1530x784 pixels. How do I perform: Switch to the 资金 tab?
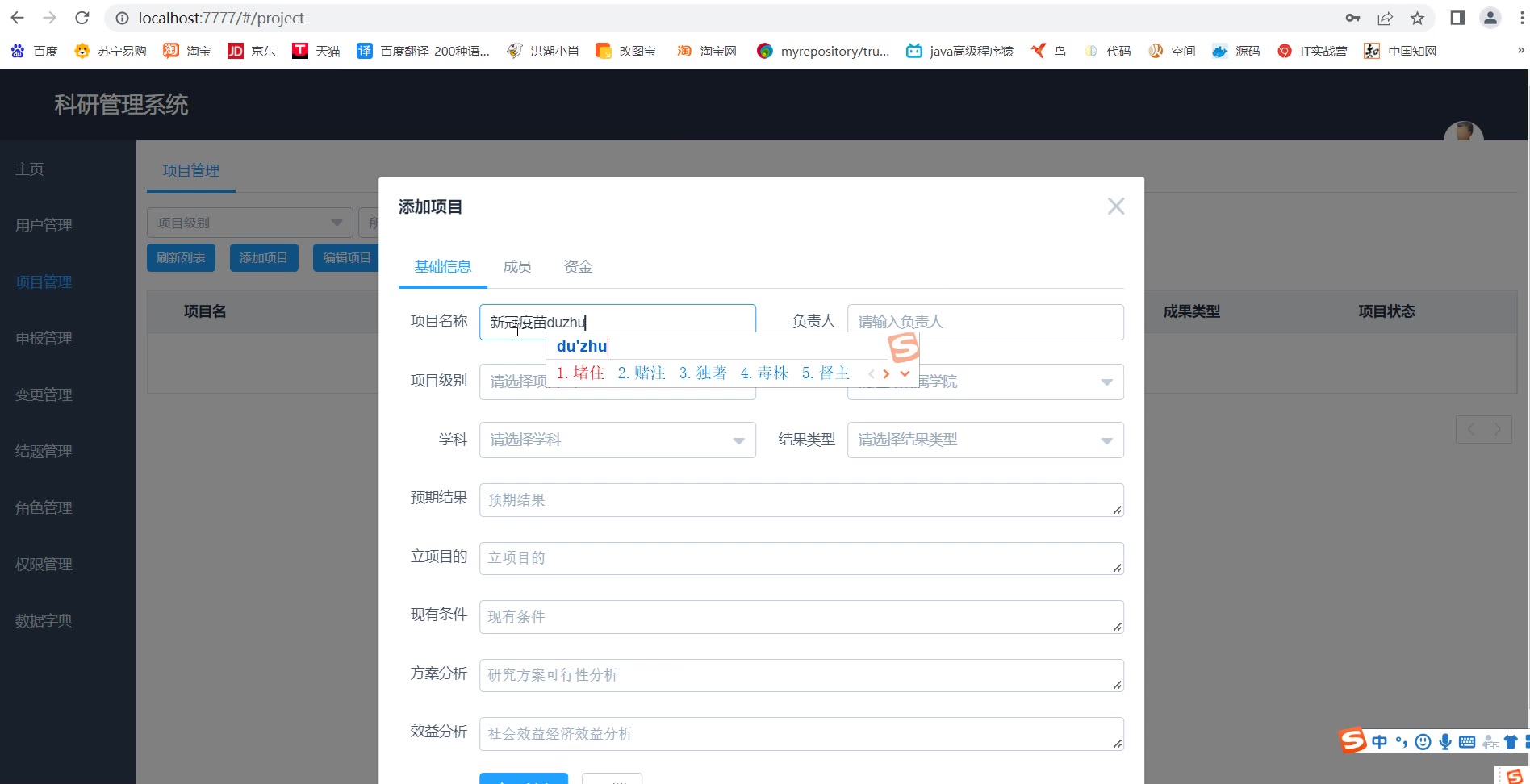[578, 267]
